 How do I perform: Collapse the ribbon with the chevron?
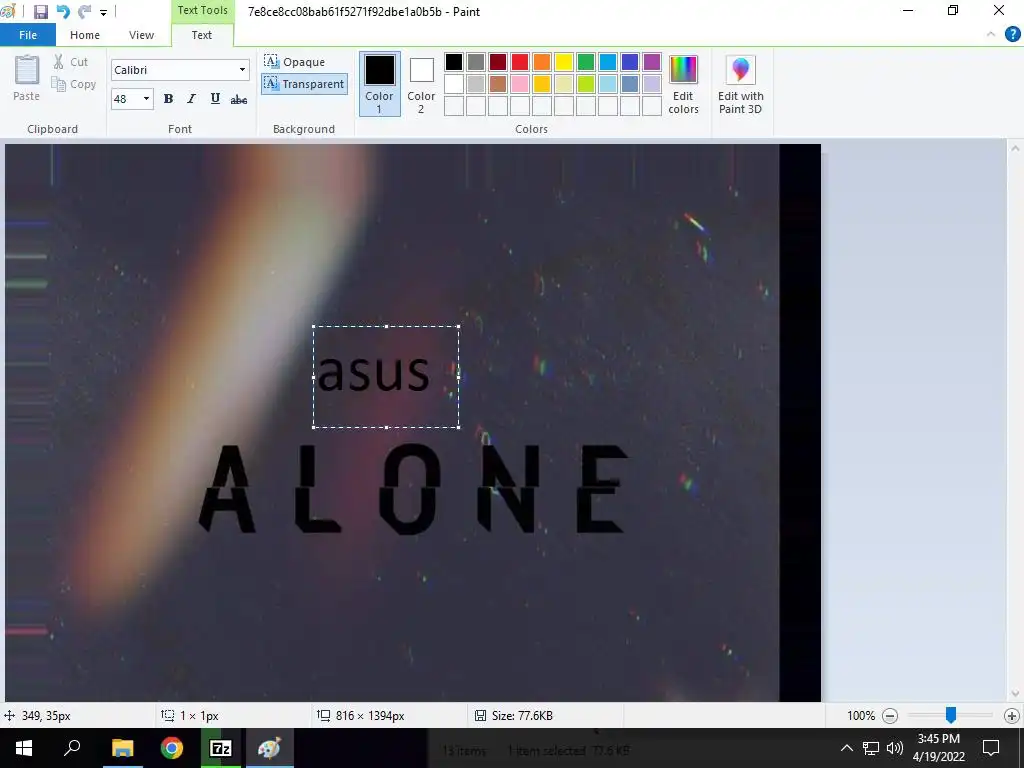(x=991, y=35)
